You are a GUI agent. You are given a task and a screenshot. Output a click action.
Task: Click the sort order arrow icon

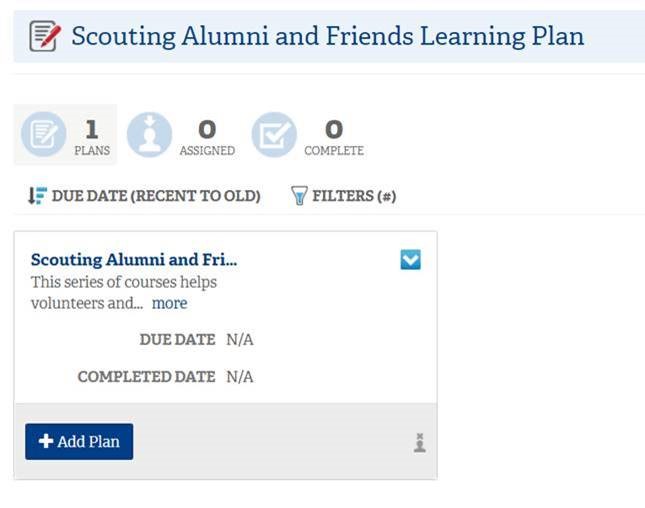tap(37, 195)
